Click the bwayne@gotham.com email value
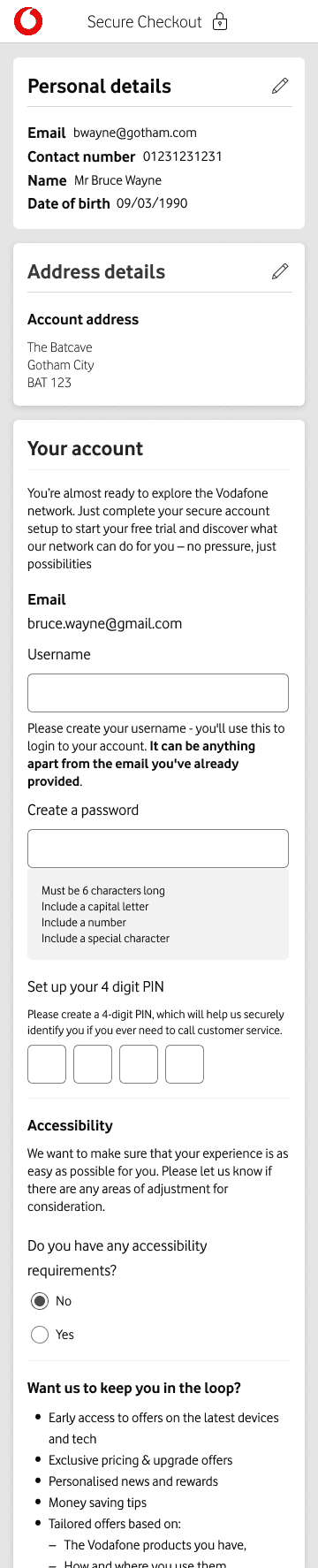This screenshot has height=1568, width=318. [x=135, y=133]
